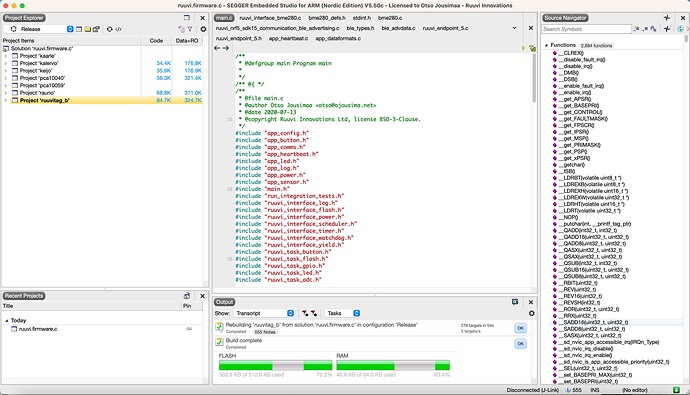Click the multi-window icon in Project Explorer toolbar
This screenshot has width=690, height=395.
96,29
